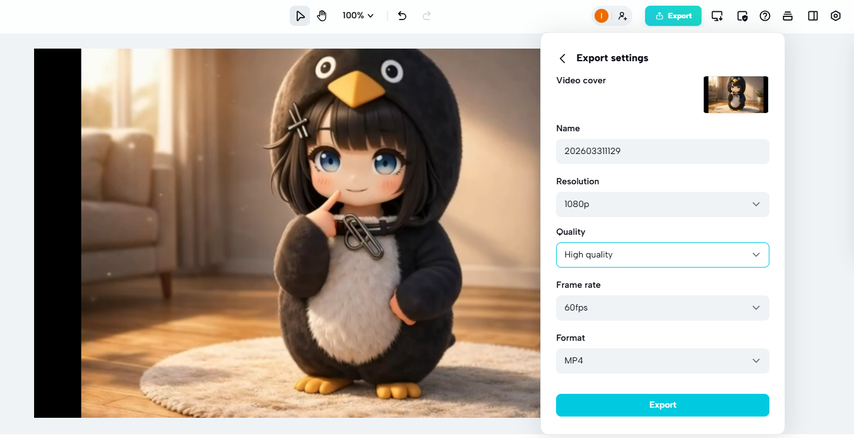Open the hexagon settings icon
This screenshot has height=438, width=854.
point(835,16)
